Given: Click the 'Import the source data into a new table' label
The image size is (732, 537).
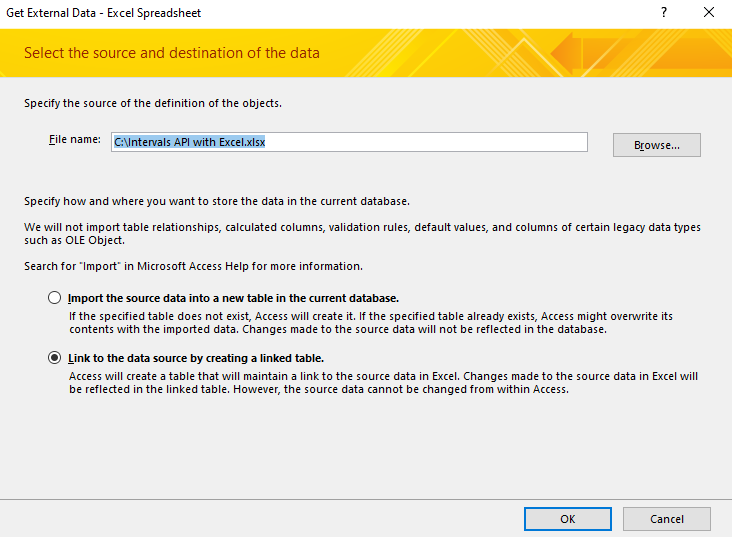Looking at the screenshot, I should pos(233,298).
